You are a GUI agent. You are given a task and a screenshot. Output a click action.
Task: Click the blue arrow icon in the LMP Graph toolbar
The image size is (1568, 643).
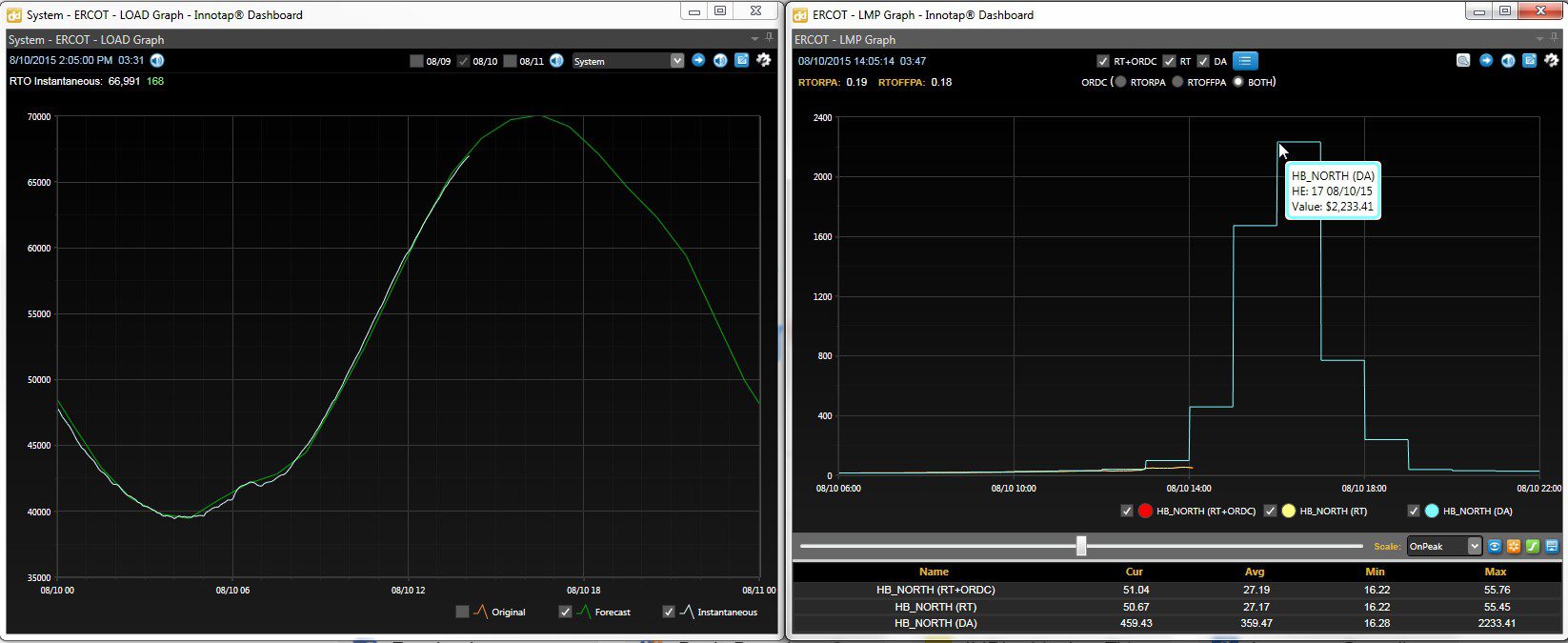(x=1486, y=60)
